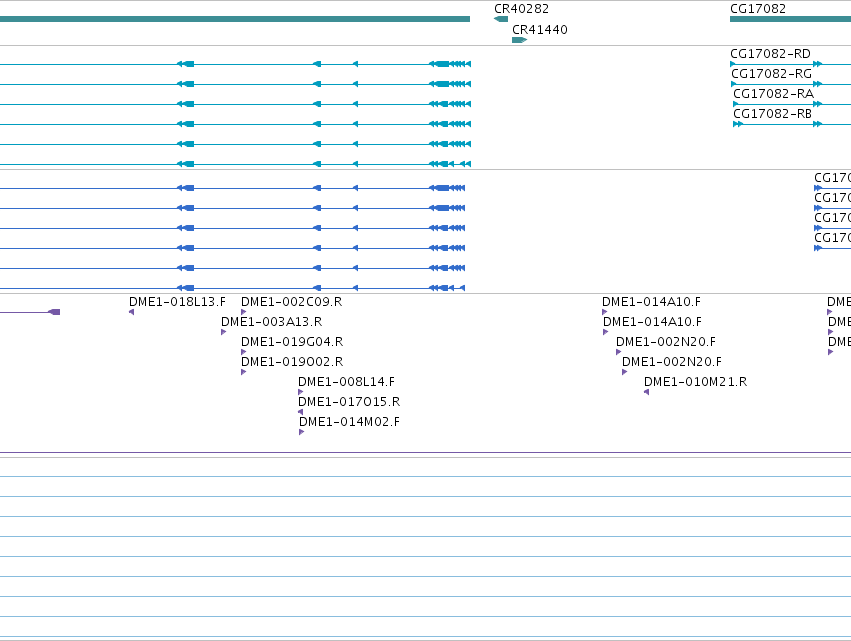The height and width of the screenshot is (641, 851).
Task: Select transcript CG17082-RA
Action: 773,94
